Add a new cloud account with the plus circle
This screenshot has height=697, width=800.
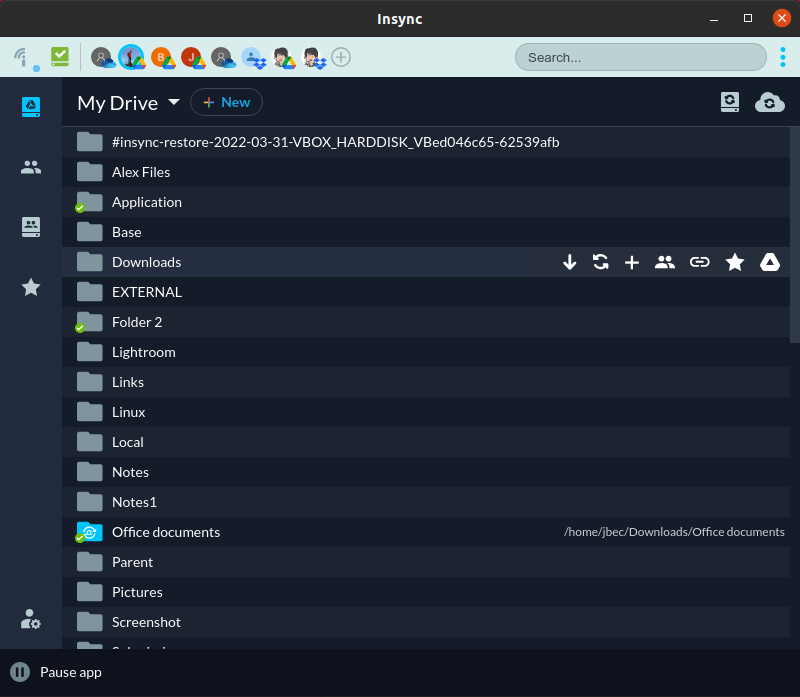coord(341,57)
